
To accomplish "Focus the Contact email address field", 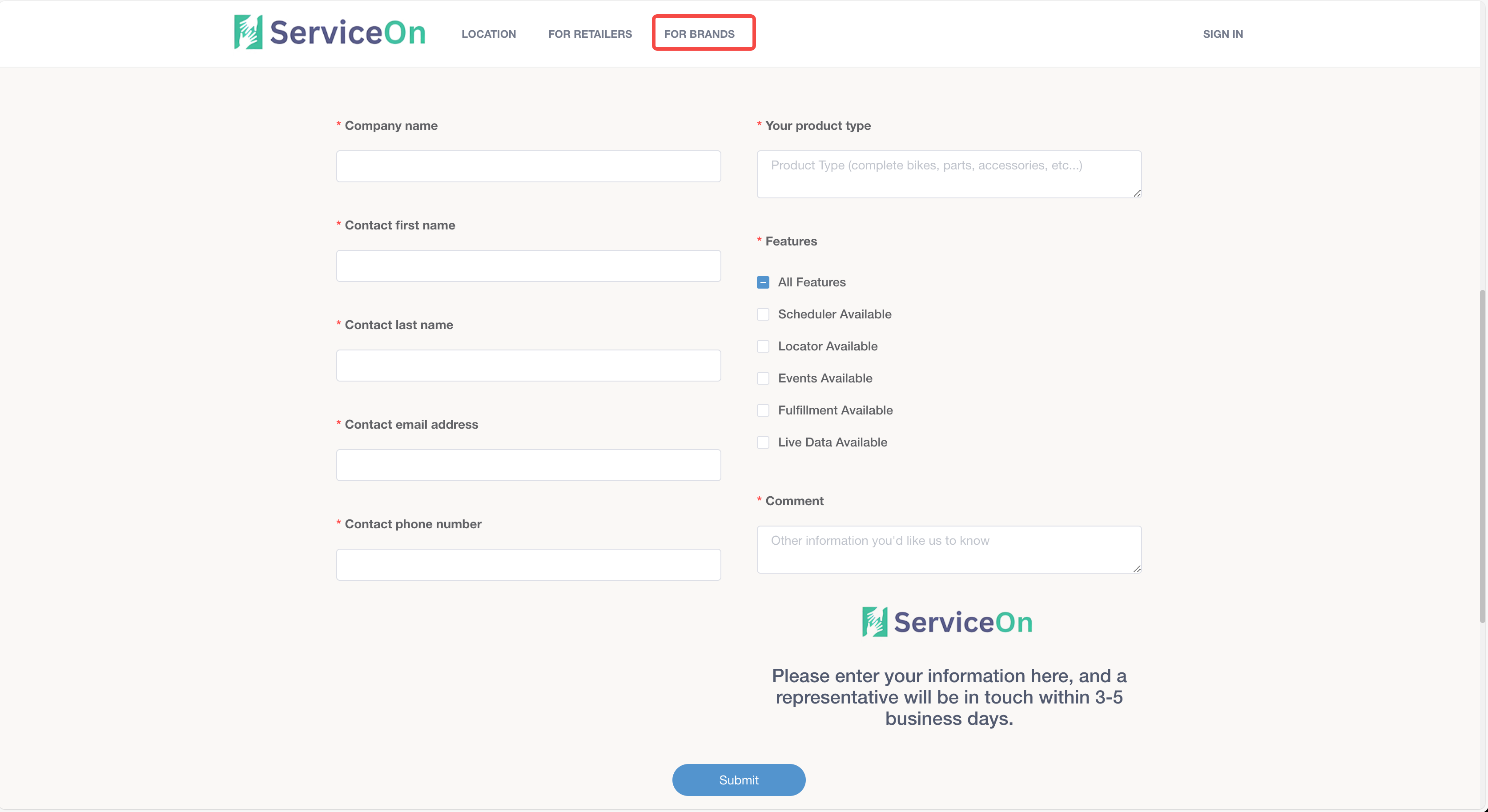I will 528,466.
